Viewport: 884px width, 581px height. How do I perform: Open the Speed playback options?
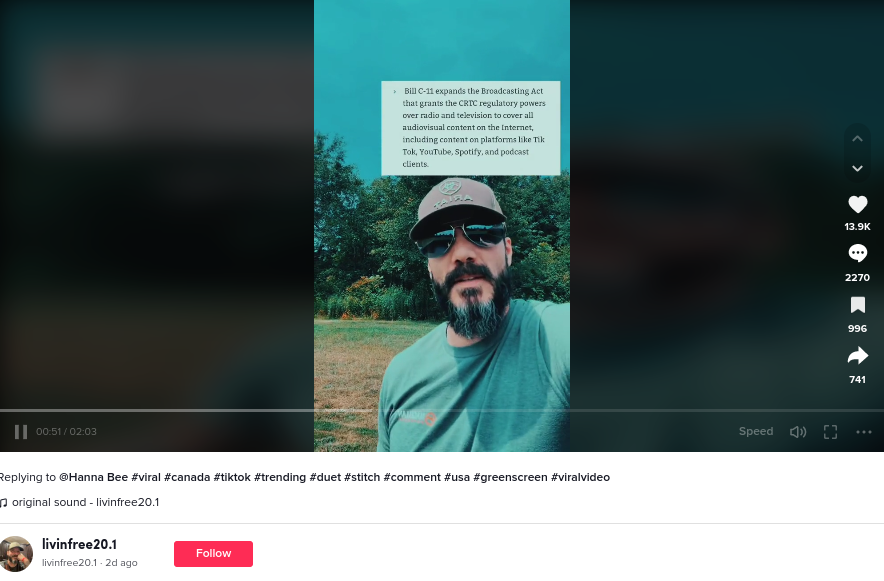point(756,431)
